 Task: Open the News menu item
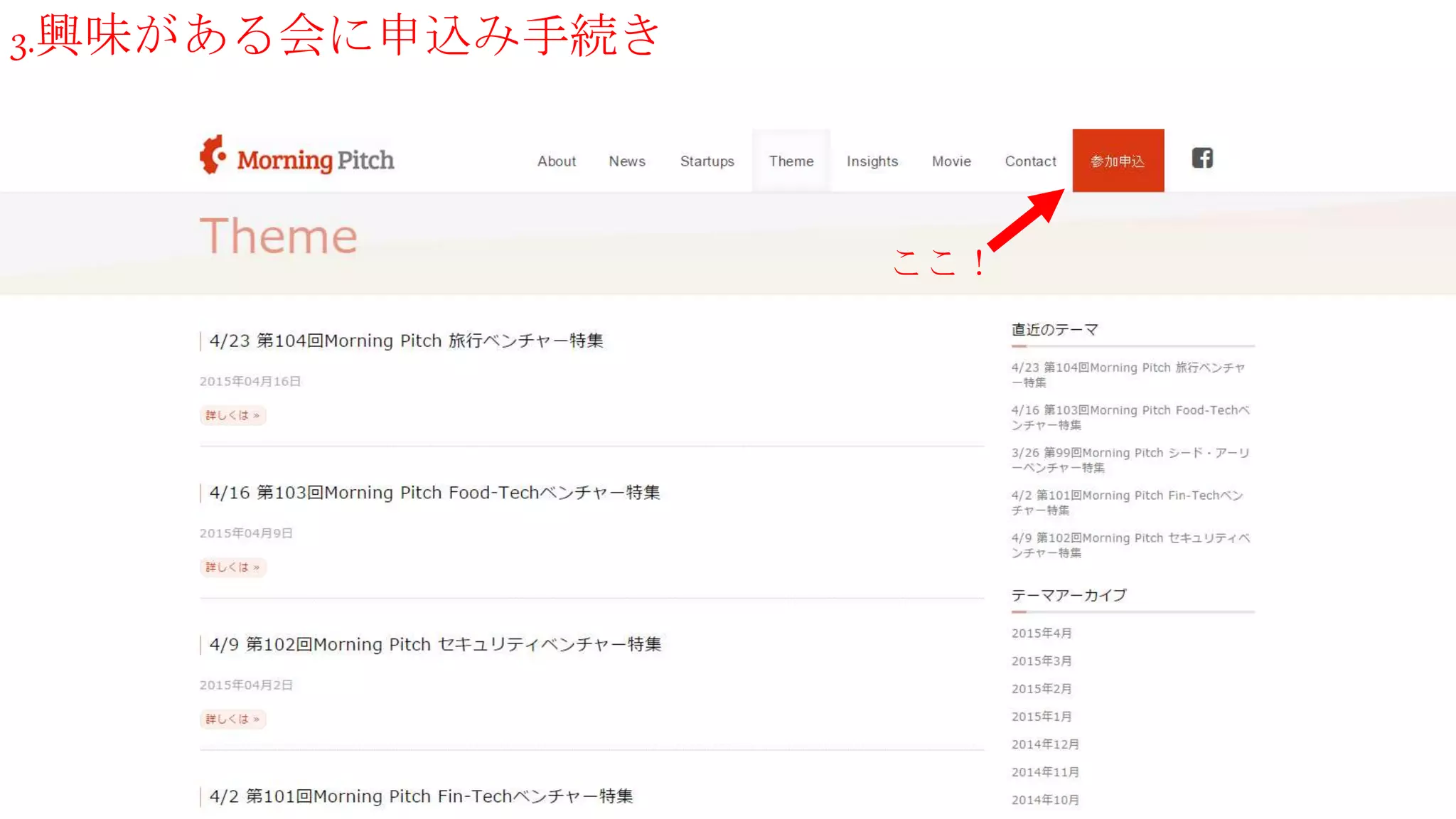point(626,161)
